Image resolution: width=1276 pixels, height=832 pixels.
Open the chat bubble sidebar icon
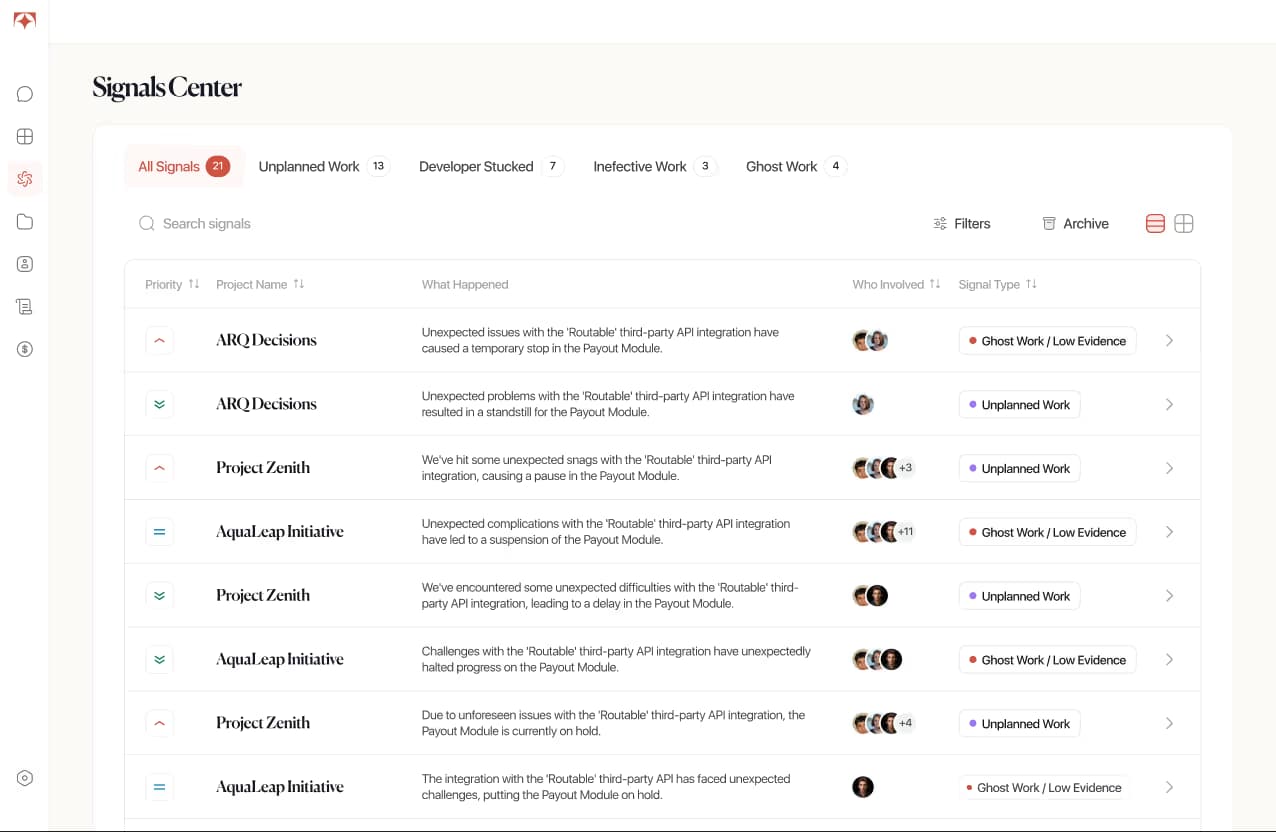click(25, 94)
